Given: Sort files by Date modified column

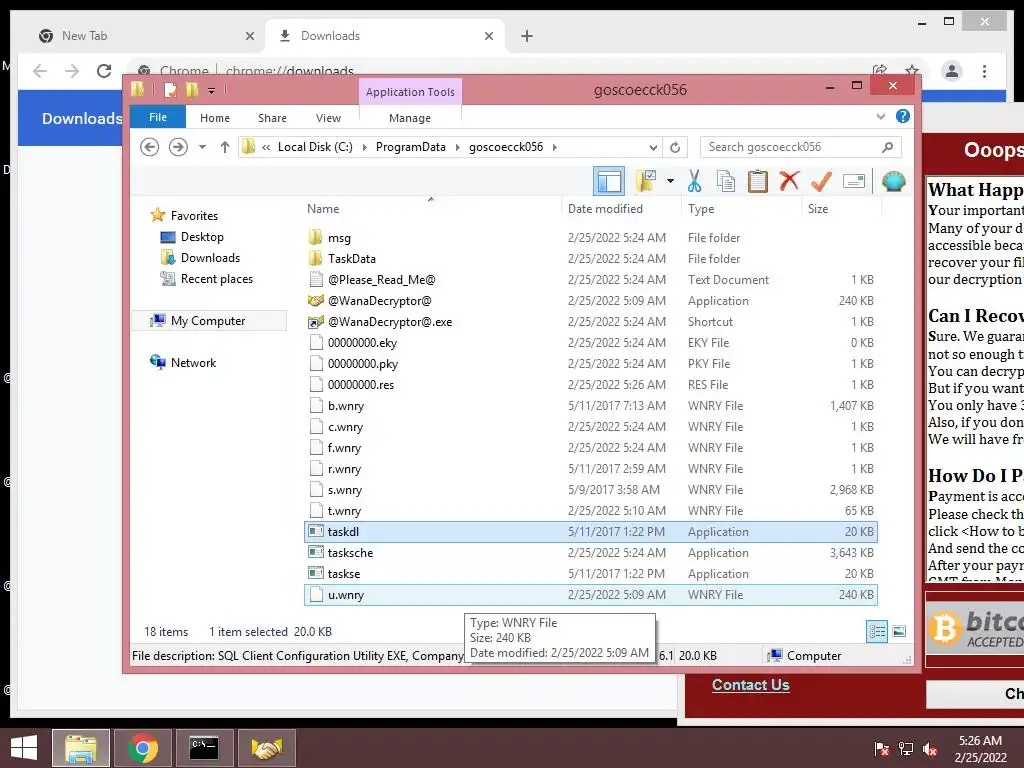Looking at the screenshot, I should (621, 208).
